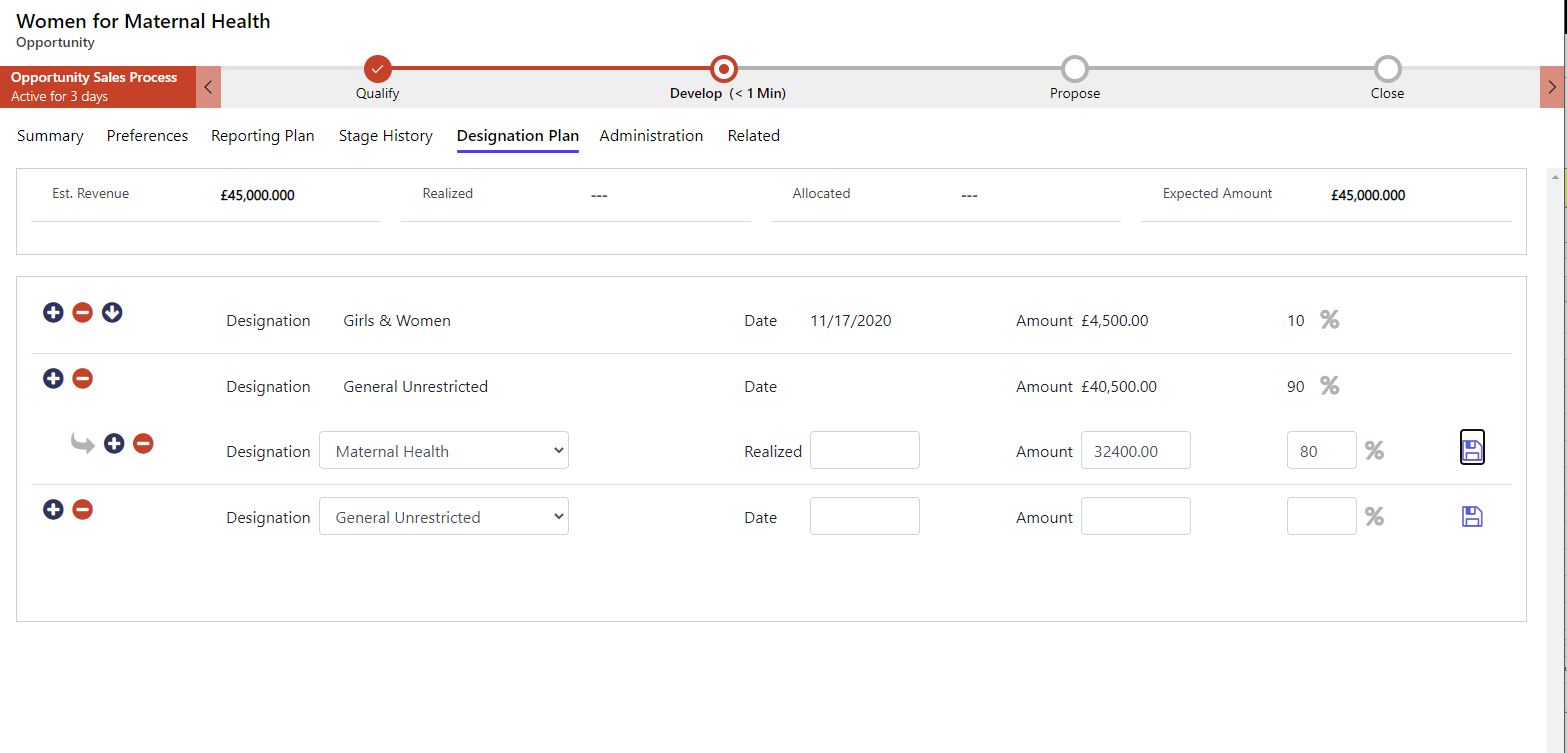
Task: Click the empty Date field in the last row
Action: click(865, 516)
